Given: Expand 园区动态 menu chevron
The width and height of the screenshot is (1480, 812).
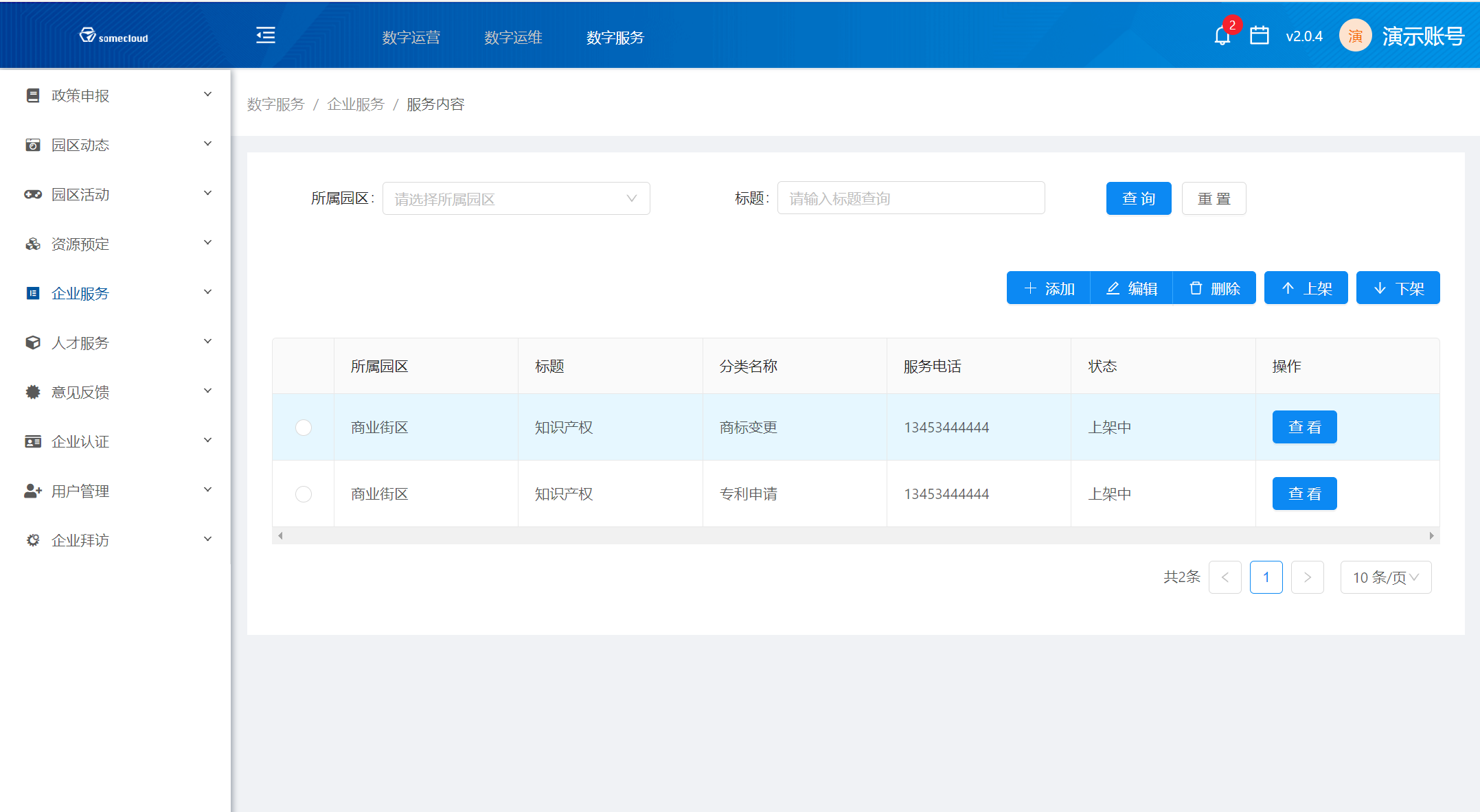Looking at the screenshot, I should pos(207,143).
